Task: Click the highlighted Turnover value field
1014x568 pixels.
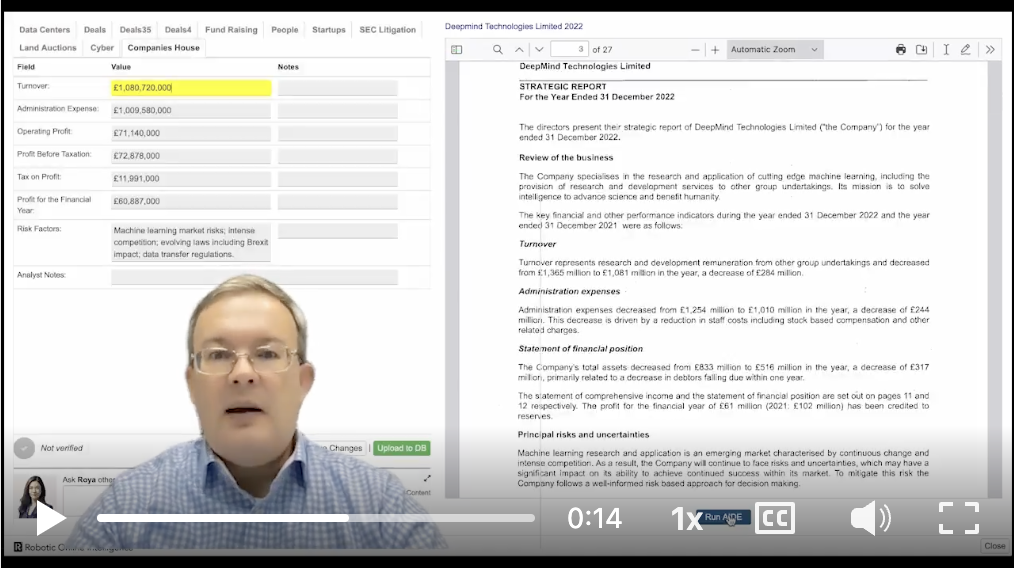Action: tap(191, 88)
